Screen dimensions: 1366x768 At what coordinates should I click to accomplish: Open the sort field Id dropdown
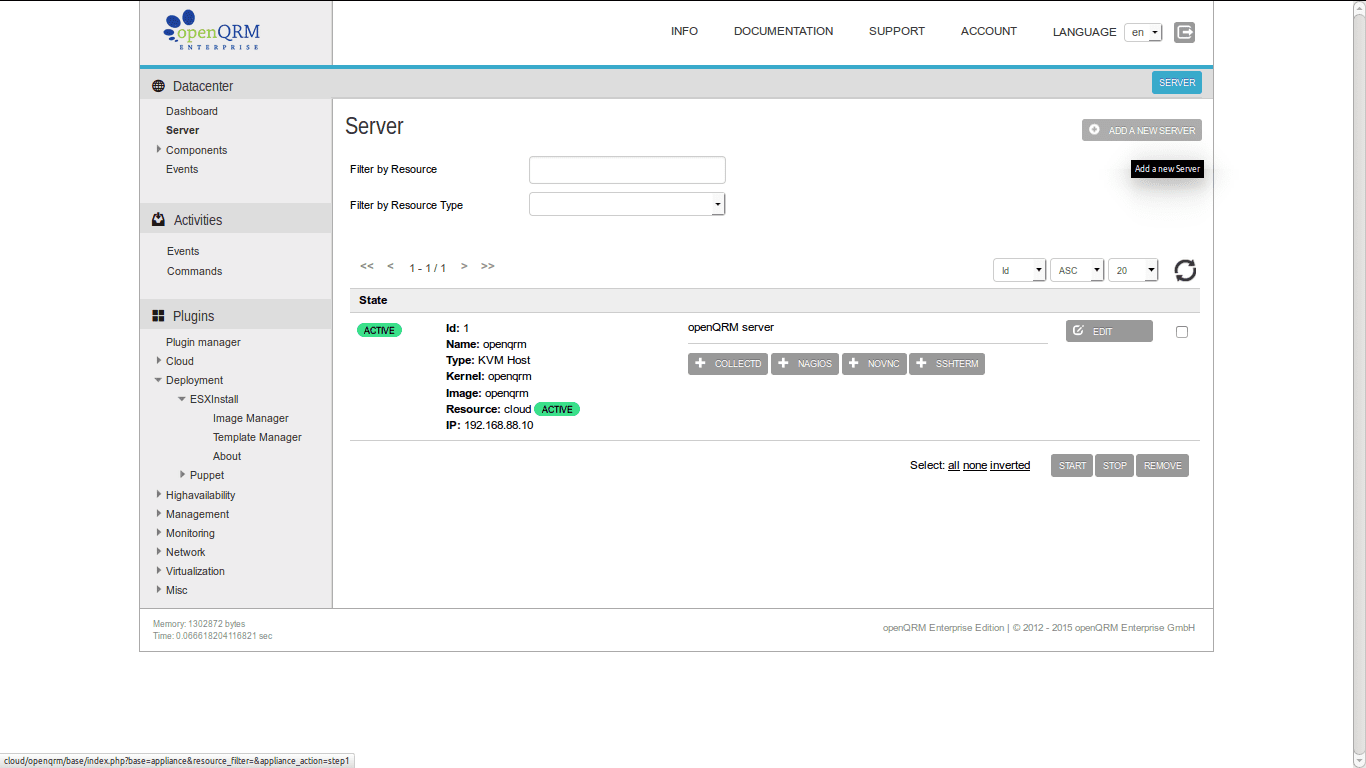click(1019, 270)
